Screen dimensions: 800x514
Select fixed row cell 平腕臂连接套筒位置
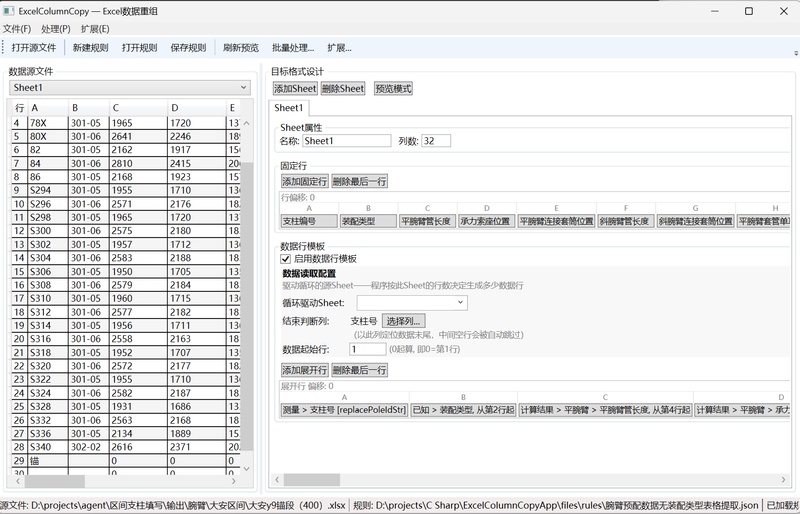click(x=556, y=221)
